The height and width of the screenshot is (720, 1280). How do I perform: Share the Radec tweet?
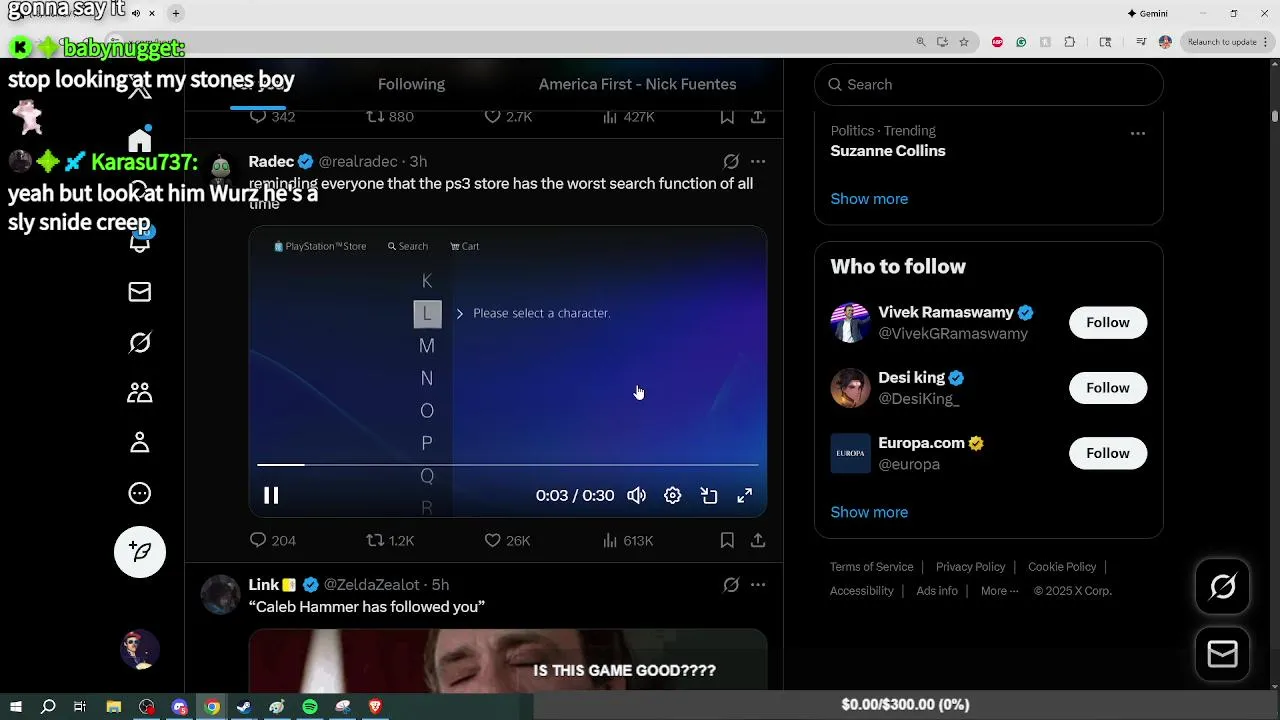pyautogui.click(x=758, y=540)
